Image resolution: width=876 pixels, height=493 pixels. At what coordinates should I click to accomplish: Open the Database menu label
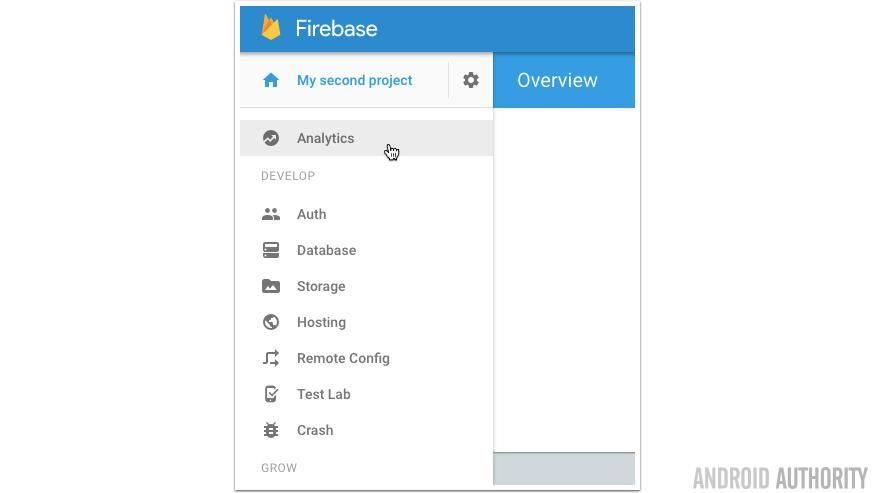(x=326, y=250)
